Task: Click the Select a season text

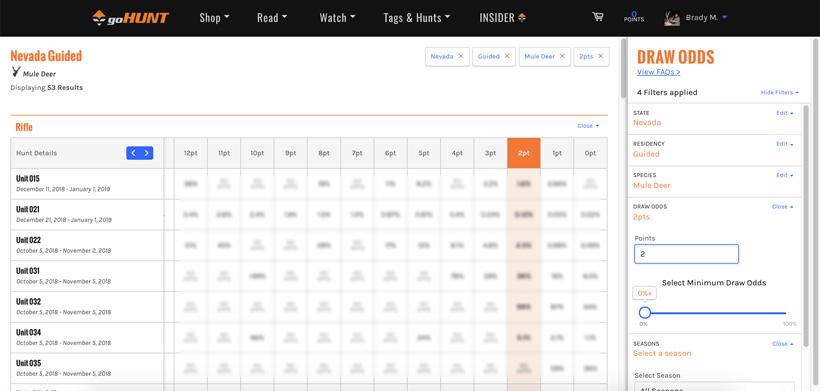Action: point(662,353)
